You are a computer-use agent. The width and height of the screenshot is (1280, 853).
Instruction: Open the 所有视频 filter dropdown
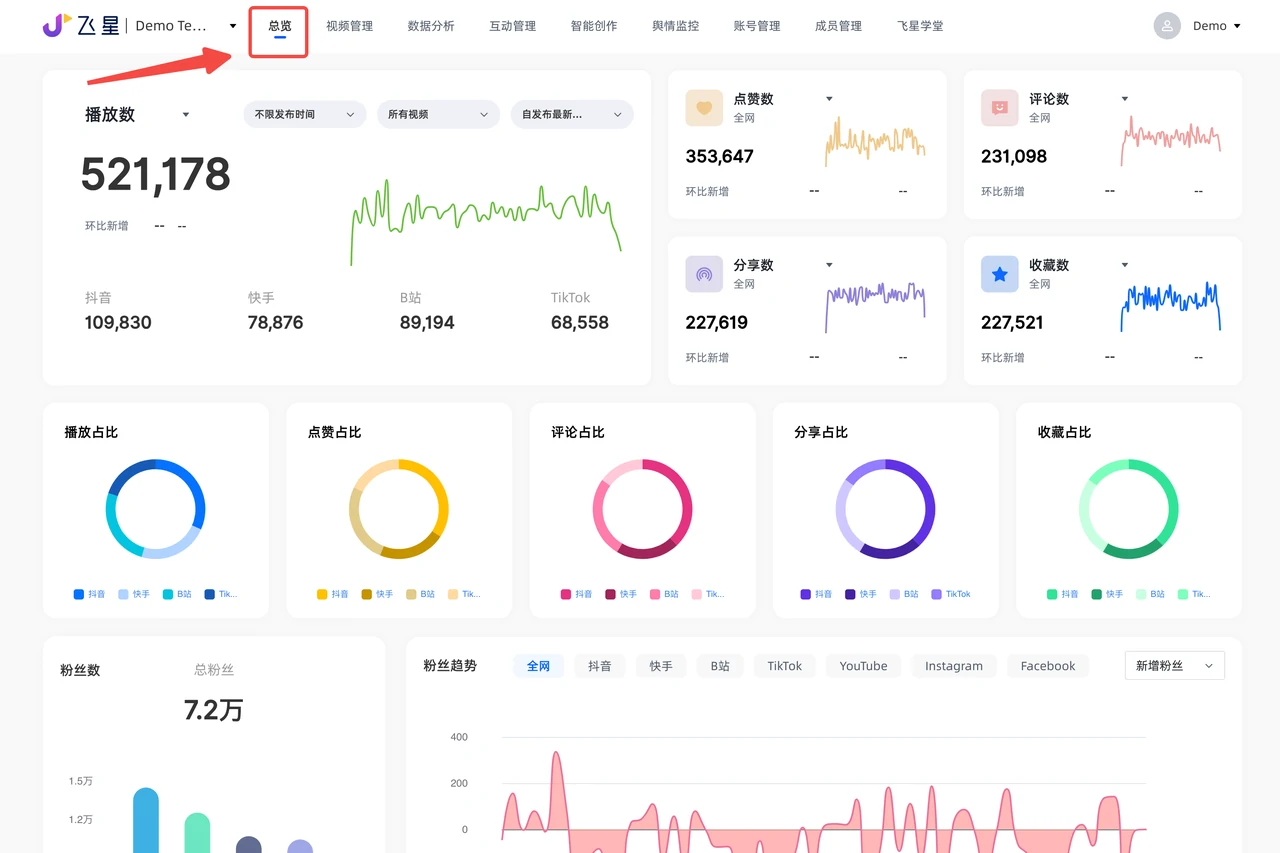pos(437,114)
